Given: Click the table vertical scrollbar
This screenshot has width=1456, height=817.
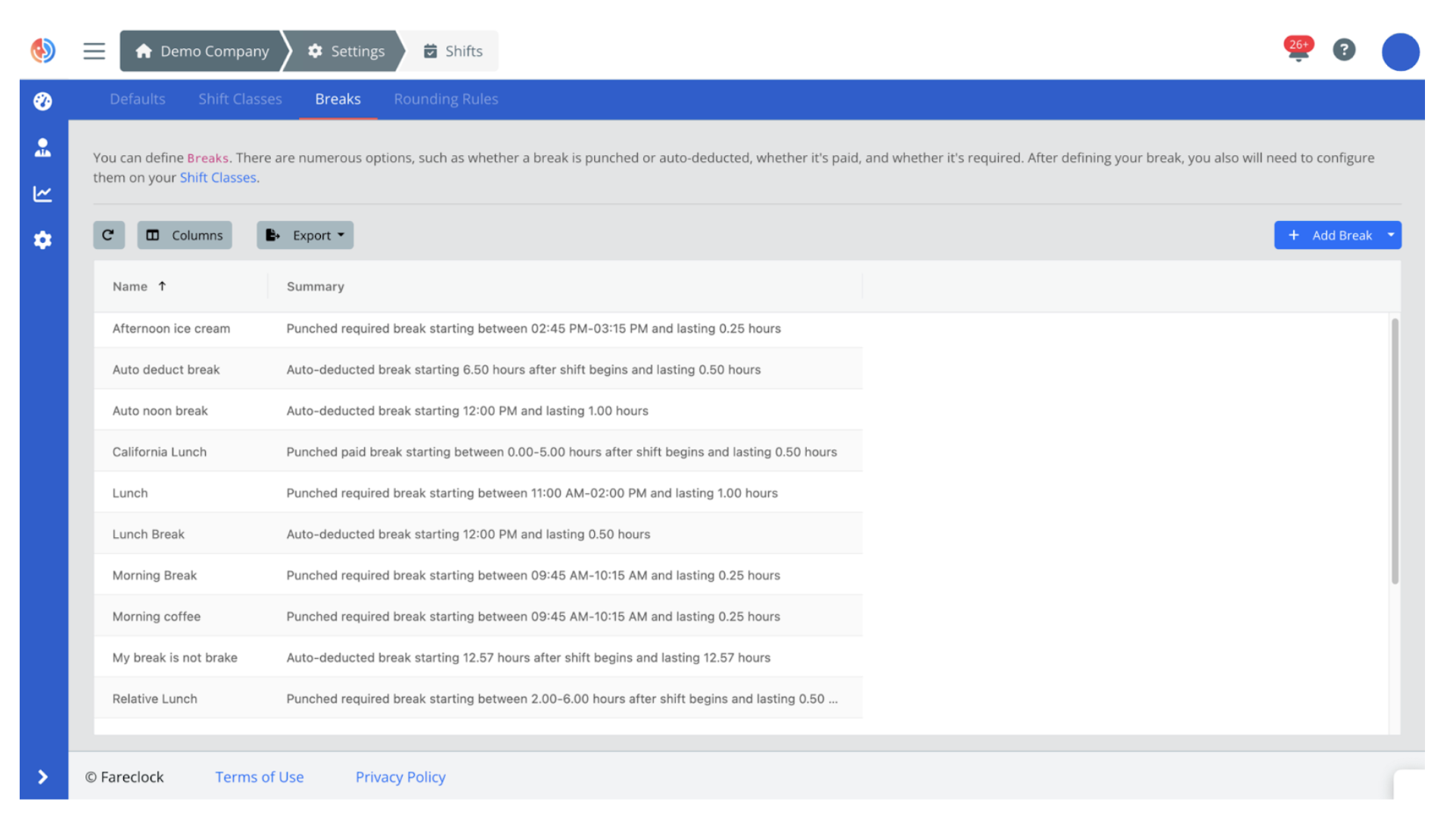Looking at the screenshot, I should (1395, 451).
